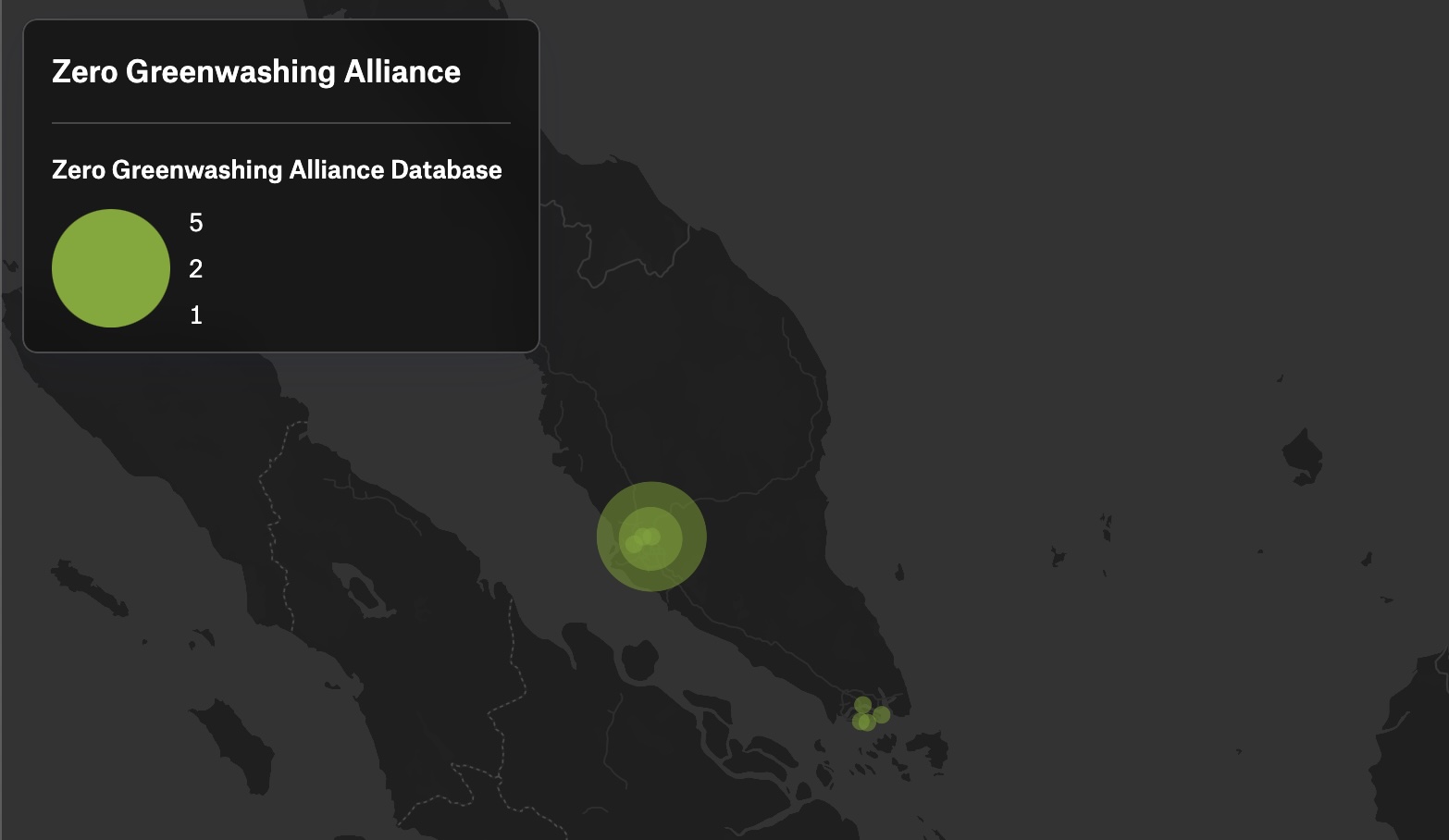The image size is (1449, 840).
Task: Select the "Zero Greenwashing Alliance Database" legend heading
Action: [x=277, y=170]
